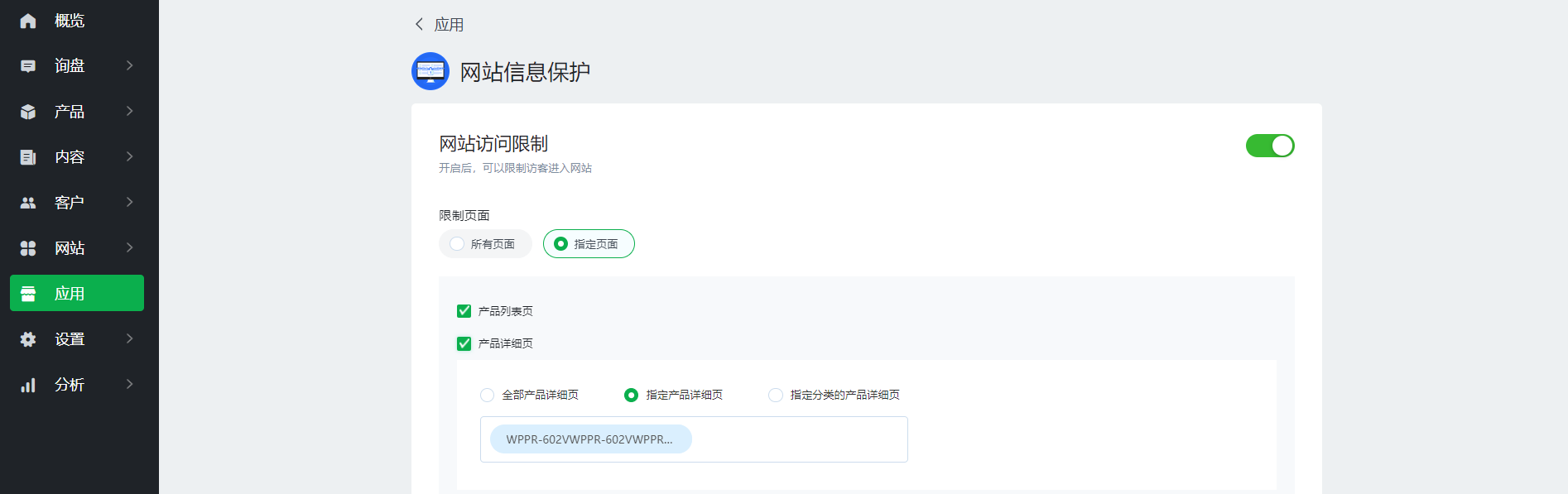Click the 内容 document icon
Screen dimensions: 1568x494
[x=28, y=157]
